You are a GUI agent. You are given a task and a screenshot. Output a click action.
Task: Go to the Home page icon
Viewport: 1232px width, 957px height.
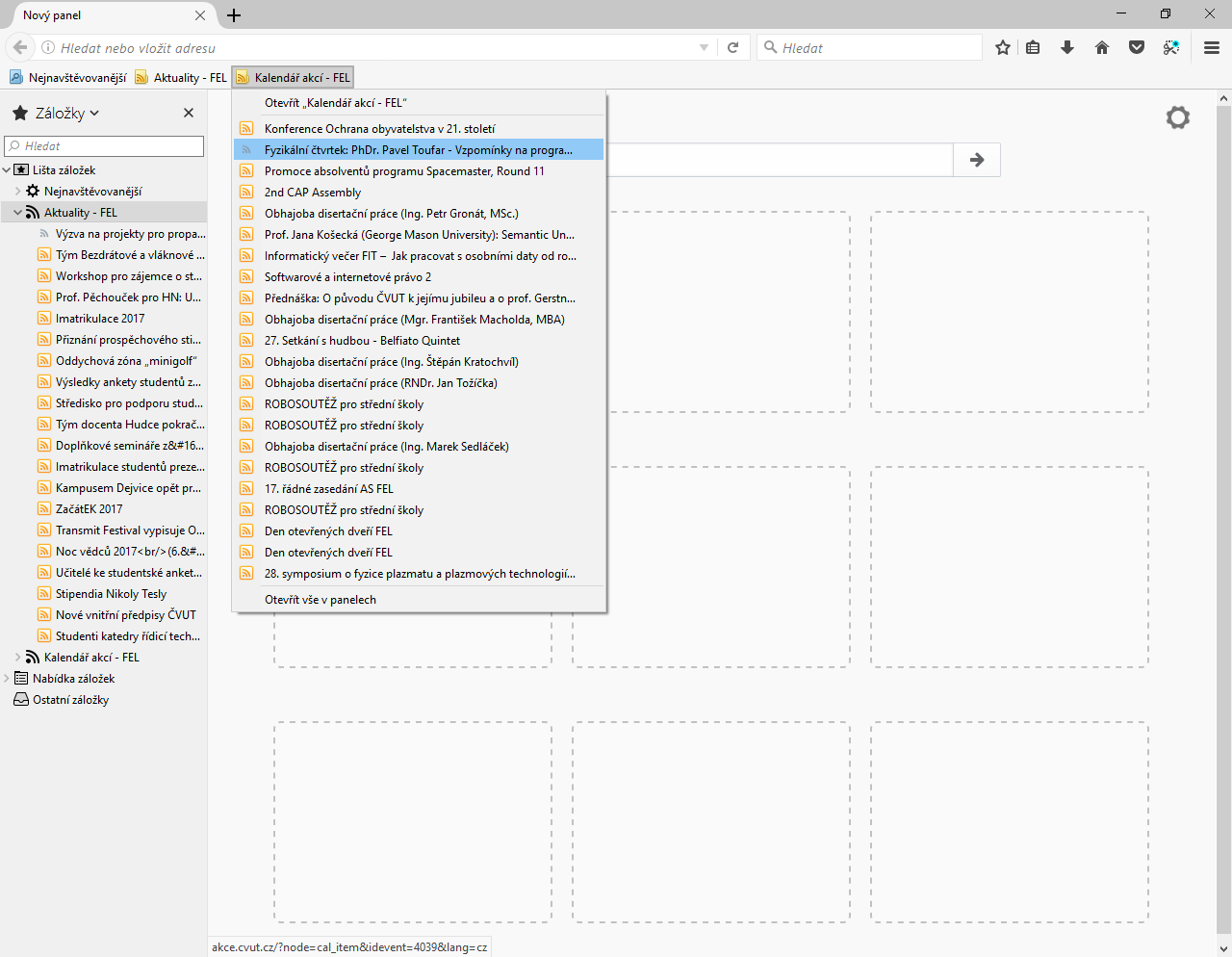point(1102,47)
